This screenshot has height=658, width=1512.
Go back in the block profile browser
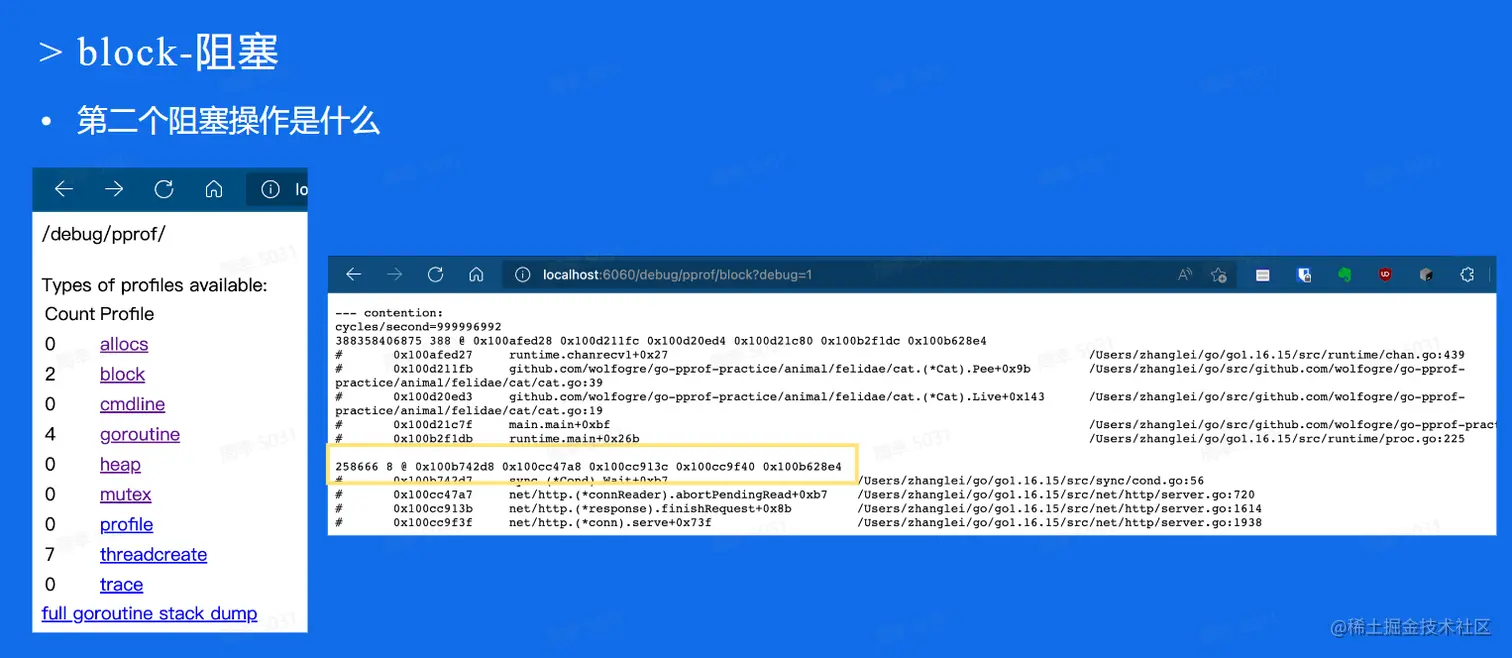coord(353,274)
